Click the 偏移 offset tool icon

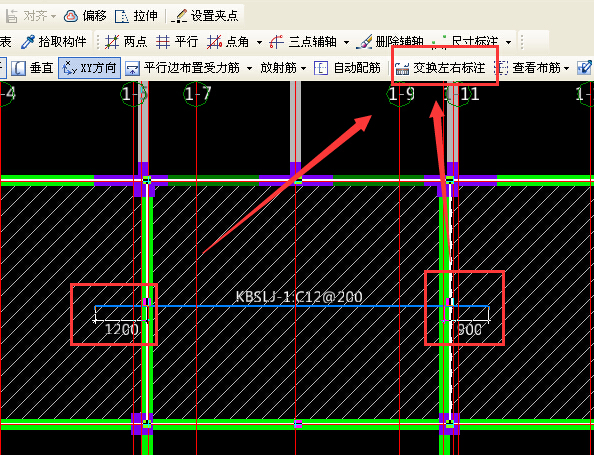point(70,16)
